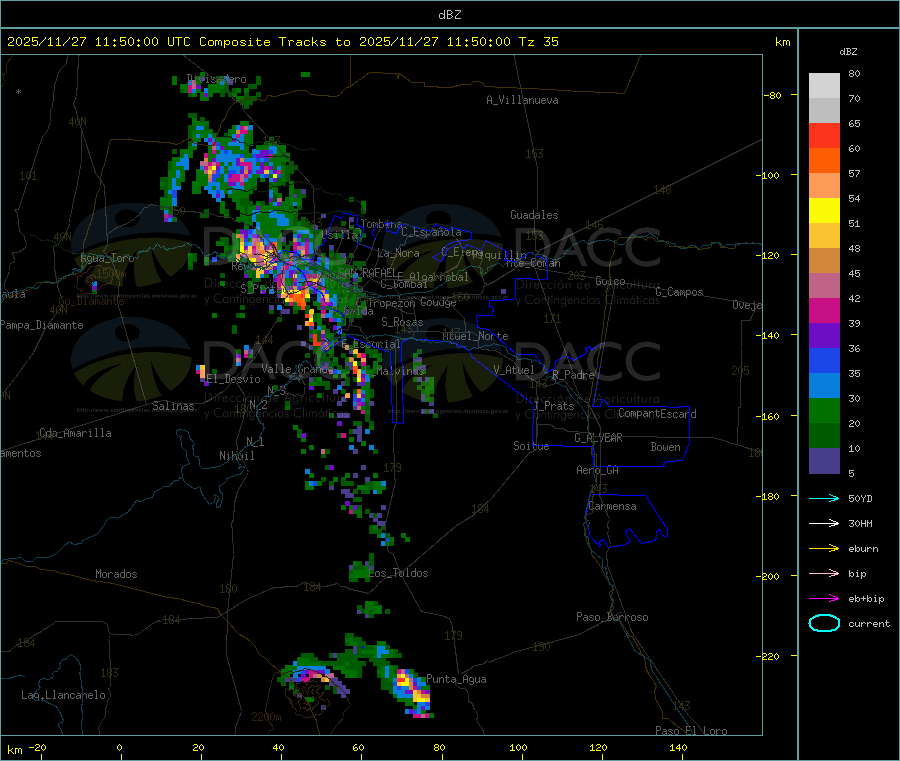
Task: Click the Lag.Llancanelo map label
Action: tap(63, 695)
